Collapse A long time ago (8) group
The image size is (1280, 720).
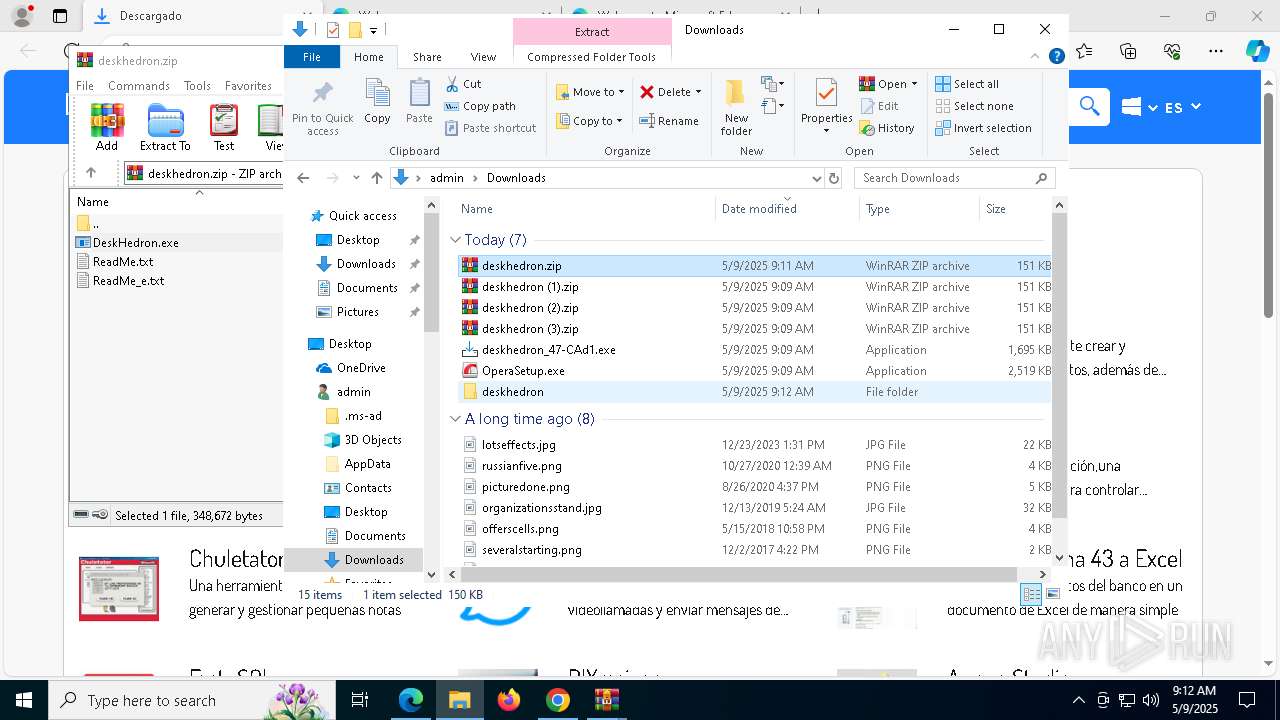click(x=455, y=419)
